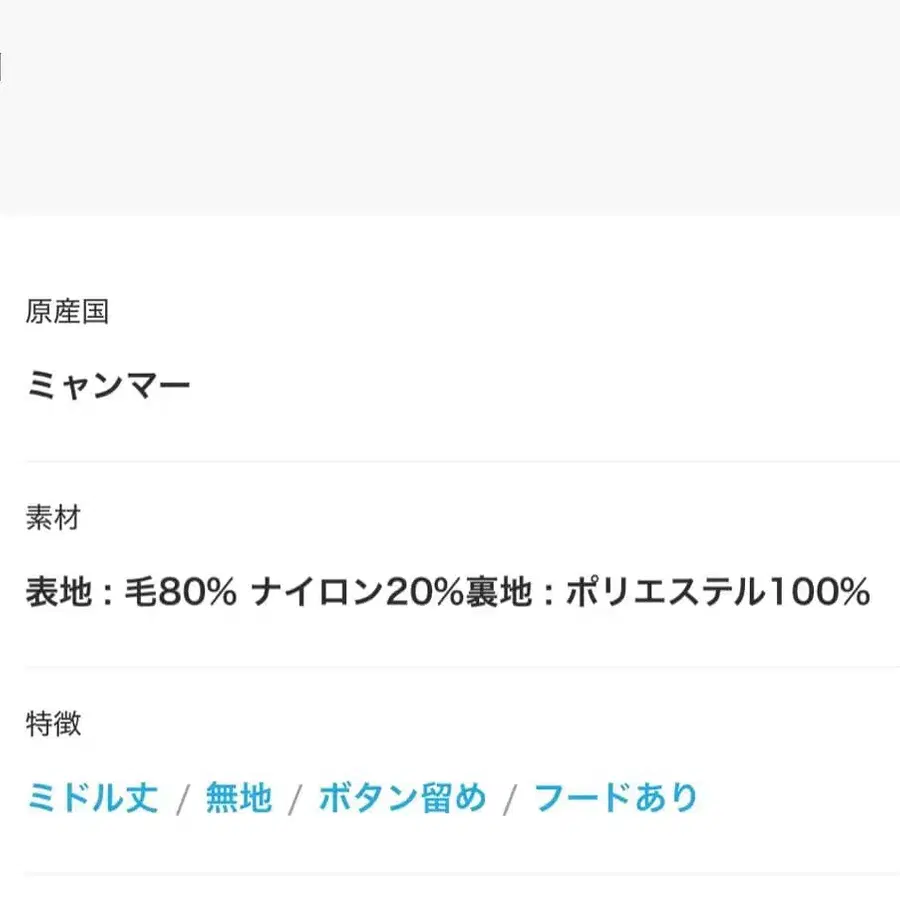900x900 pixels.
Task: Click the 原産国 section label
Action: (x=67, y=311)
